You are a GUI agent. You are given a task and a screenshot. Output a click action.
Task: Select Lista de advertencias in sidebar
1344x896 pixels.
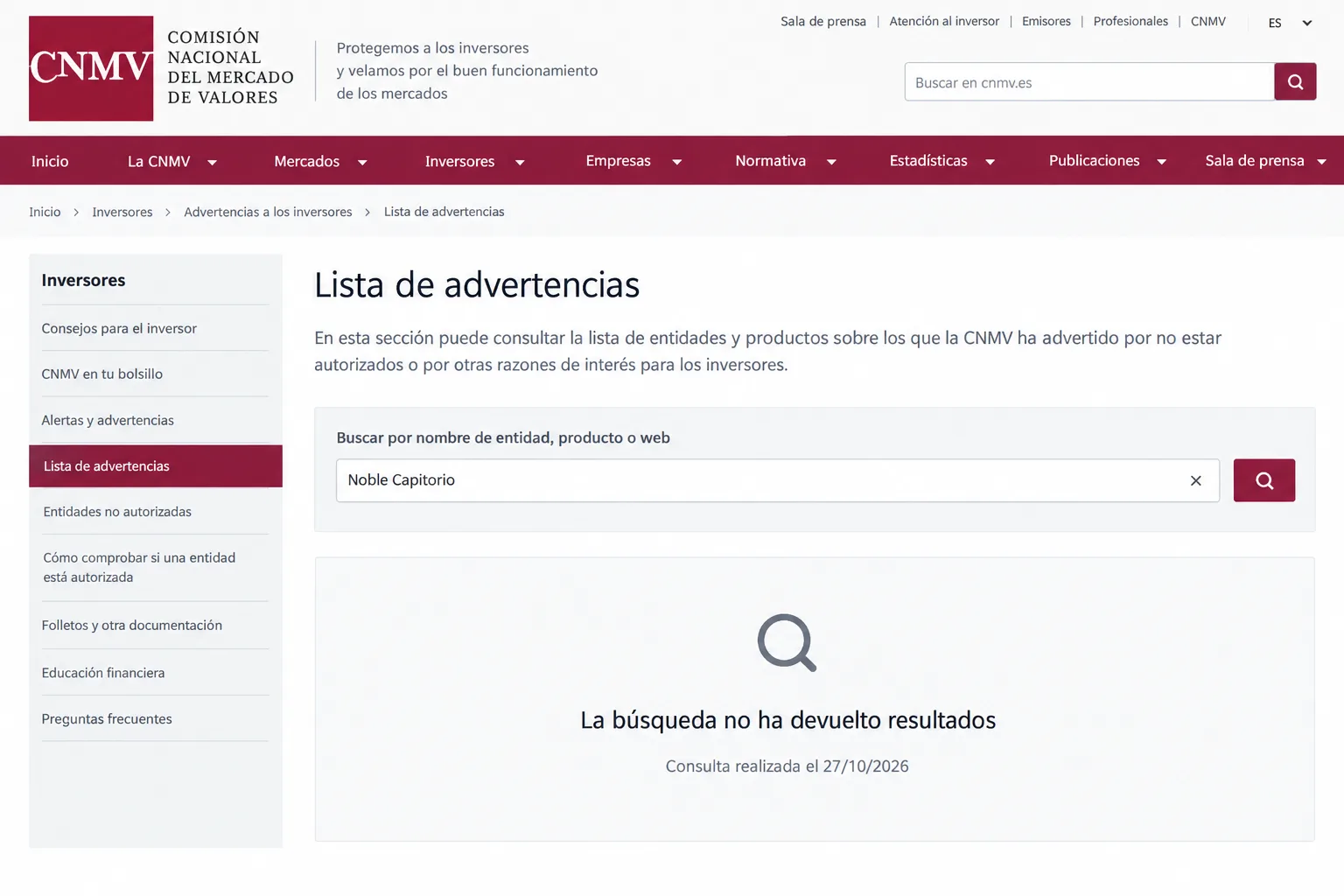point(156,466)
